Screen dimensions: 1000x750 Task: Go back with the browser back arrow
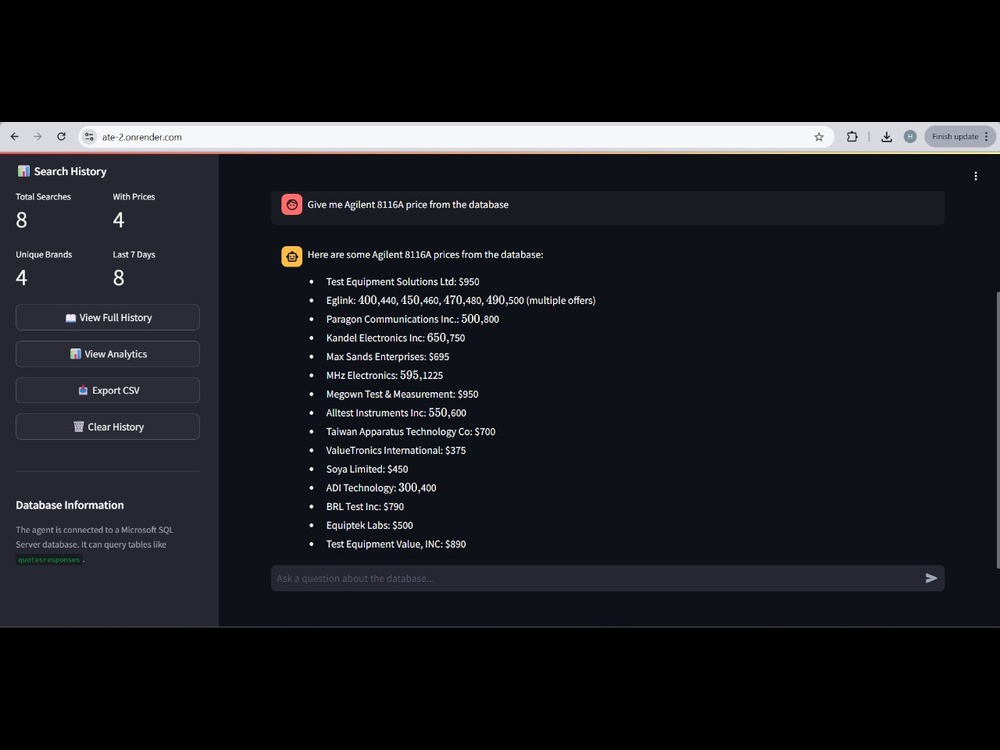[x=15, y=136]
